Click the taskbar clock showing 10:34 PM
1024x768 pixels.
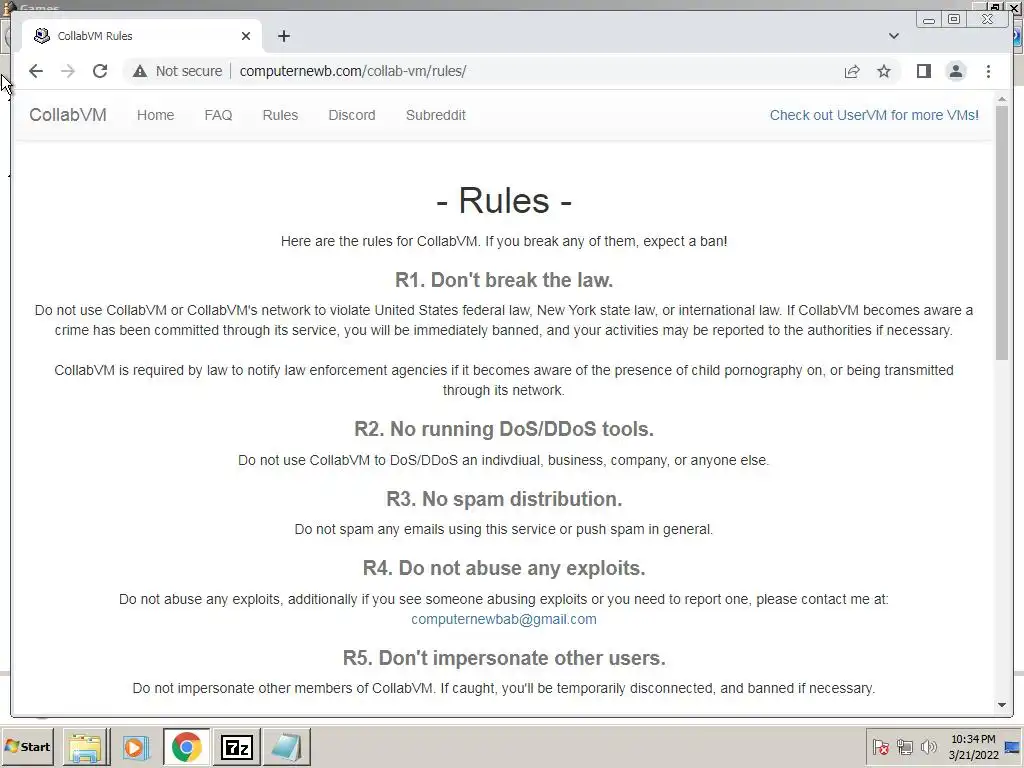tap(973, 747)
